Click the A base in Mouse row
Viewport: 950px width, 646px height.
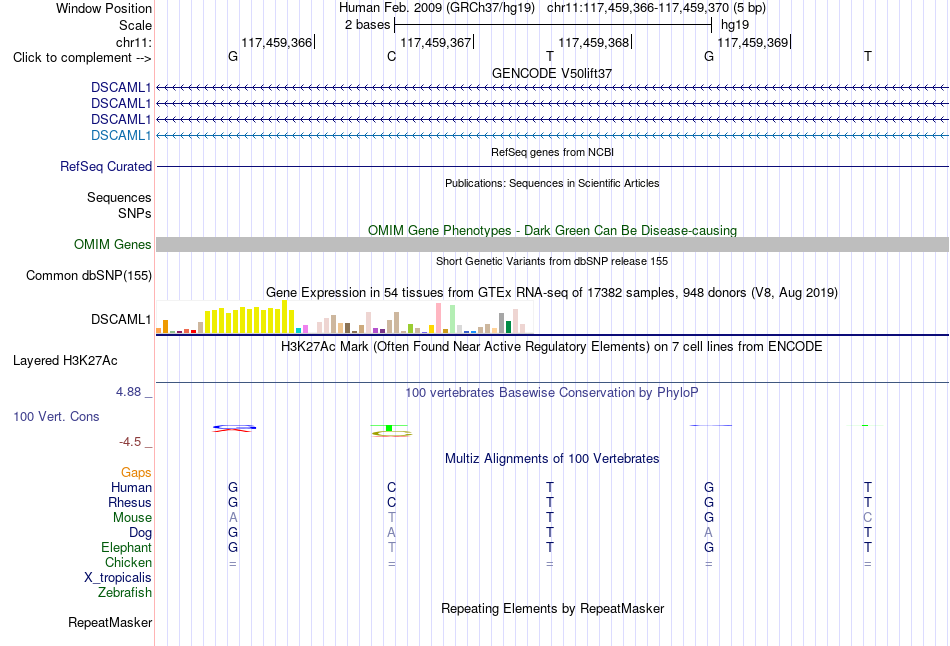pos(233,518)
